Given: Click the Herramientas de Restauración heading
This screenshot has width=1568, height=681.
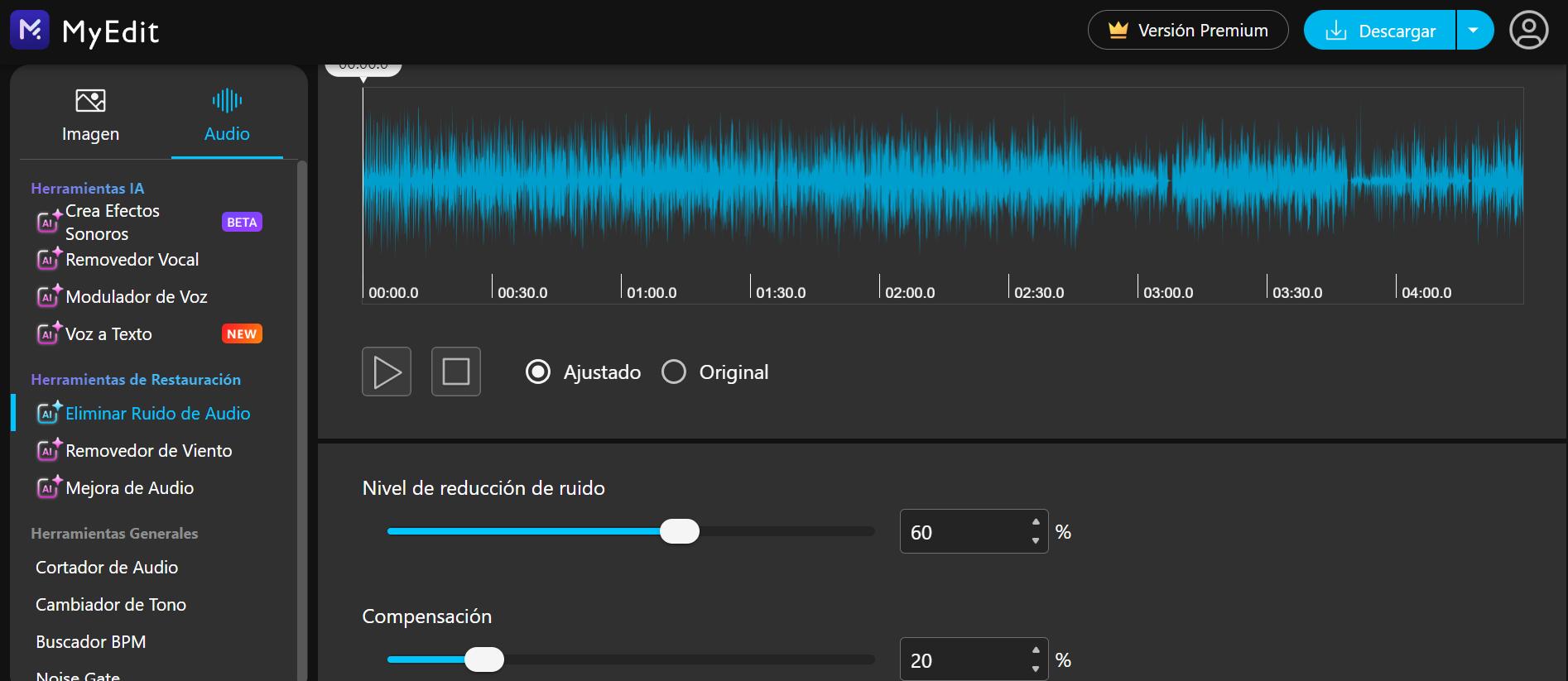Looking at the screenshot, I should (x=136, y=379).
